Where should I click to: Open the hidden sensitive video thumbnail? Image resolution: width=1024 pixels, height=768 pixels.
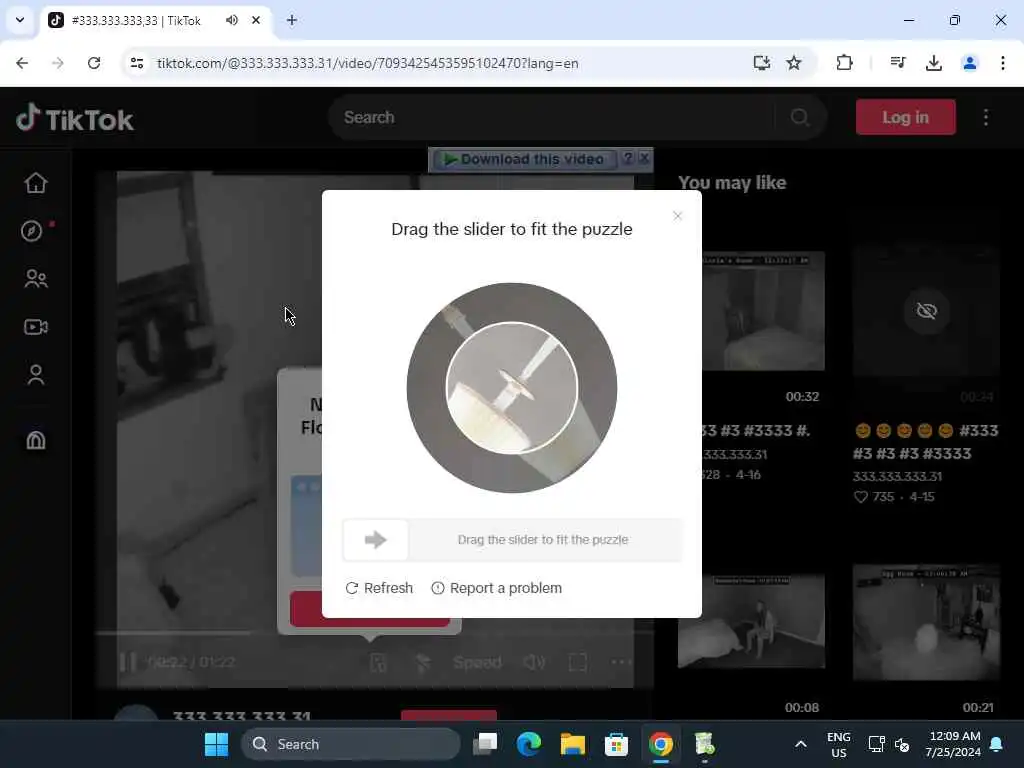pos(926,311)
